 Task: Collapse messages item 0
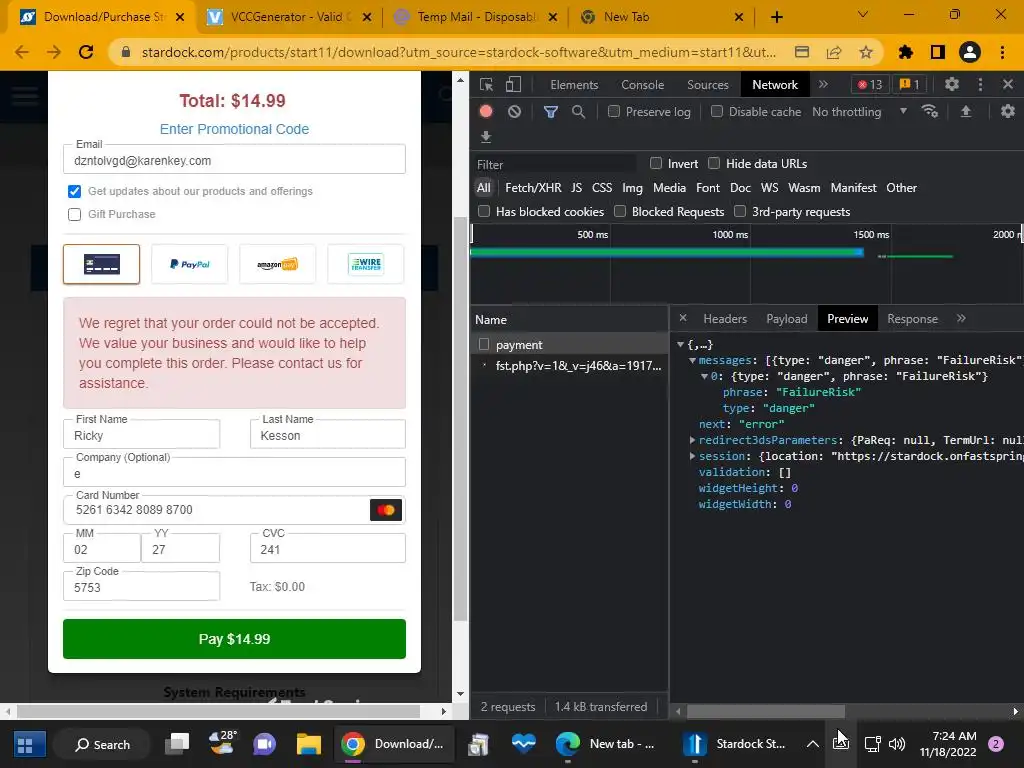click(x=705, y=376)
